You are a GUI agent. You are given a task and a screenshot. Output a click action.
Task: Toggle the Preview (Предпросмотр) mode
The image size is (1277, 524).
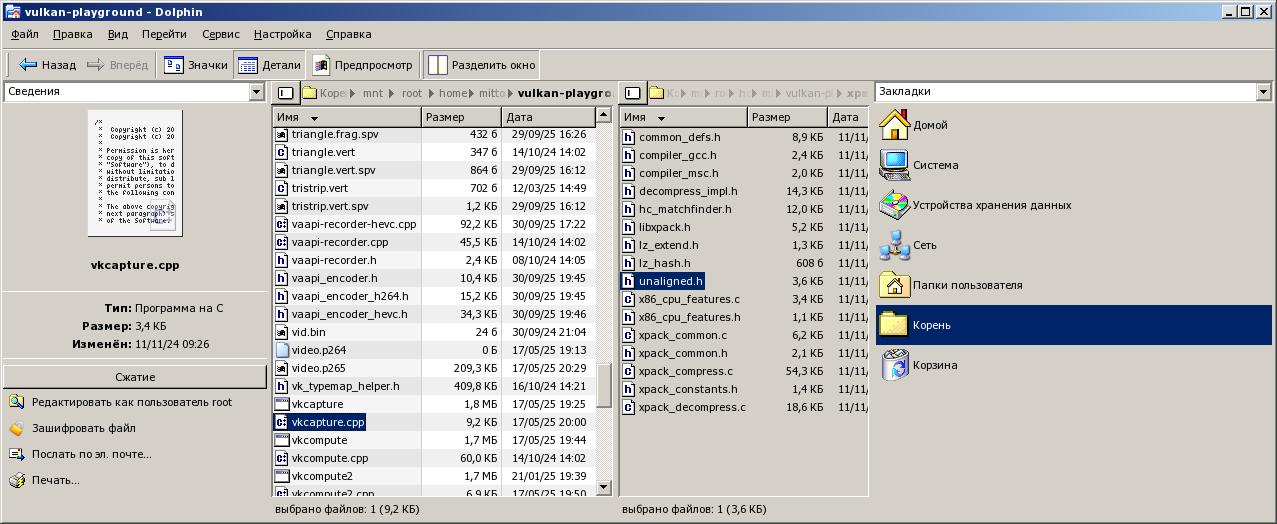(x=362, y=65)
